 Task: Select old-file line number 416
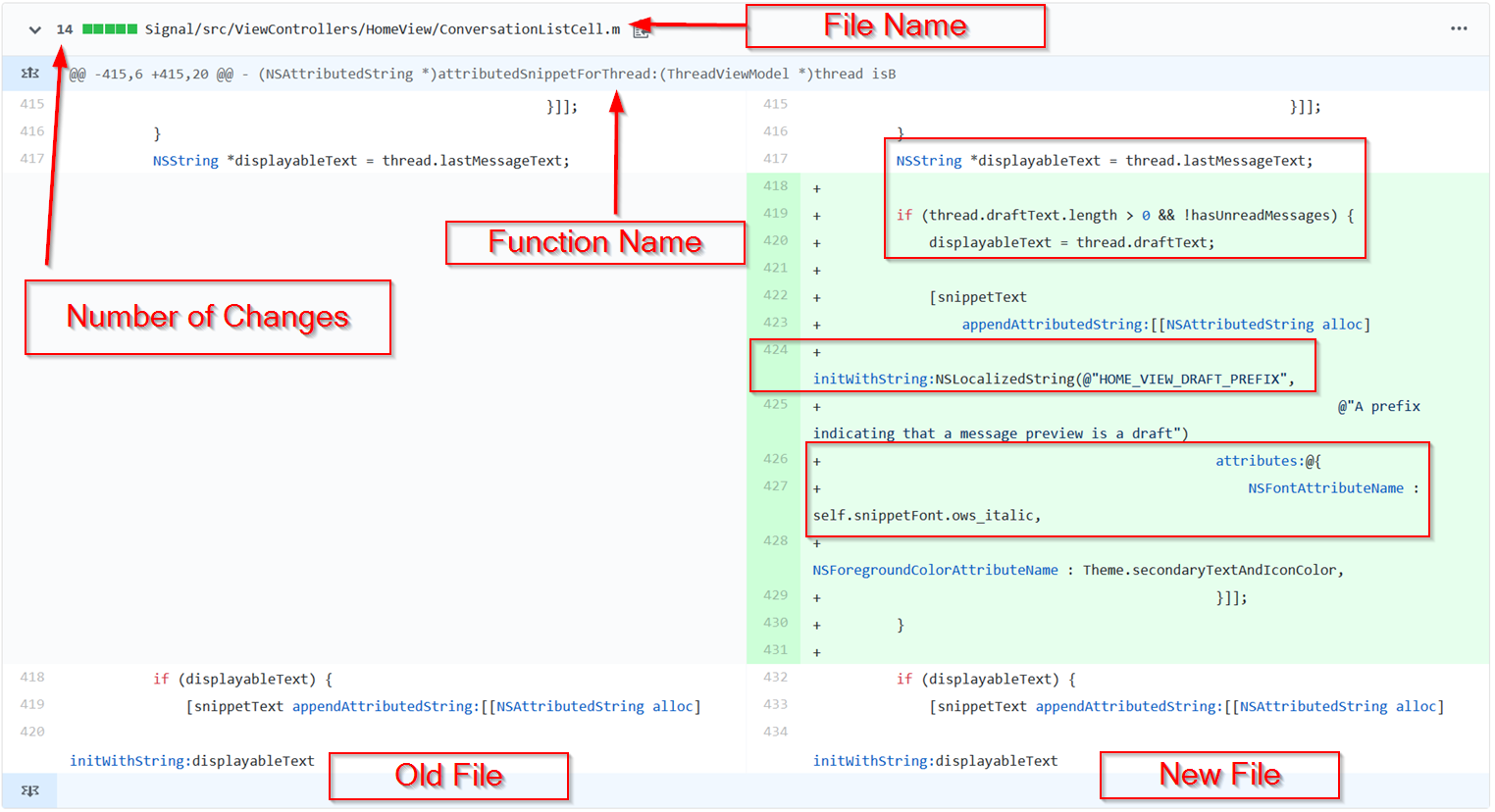(x=32, y=131)
